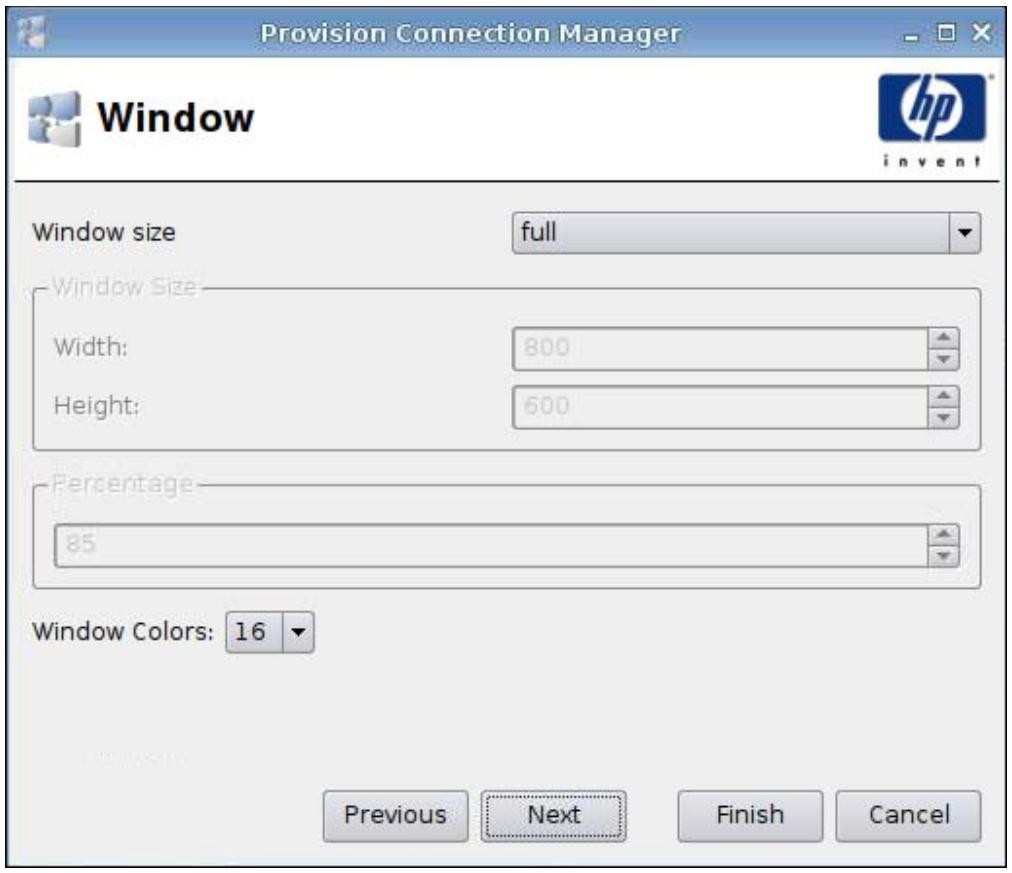
Task: Decrease the Percentage spinner value
Action: [x=944, y=556]
